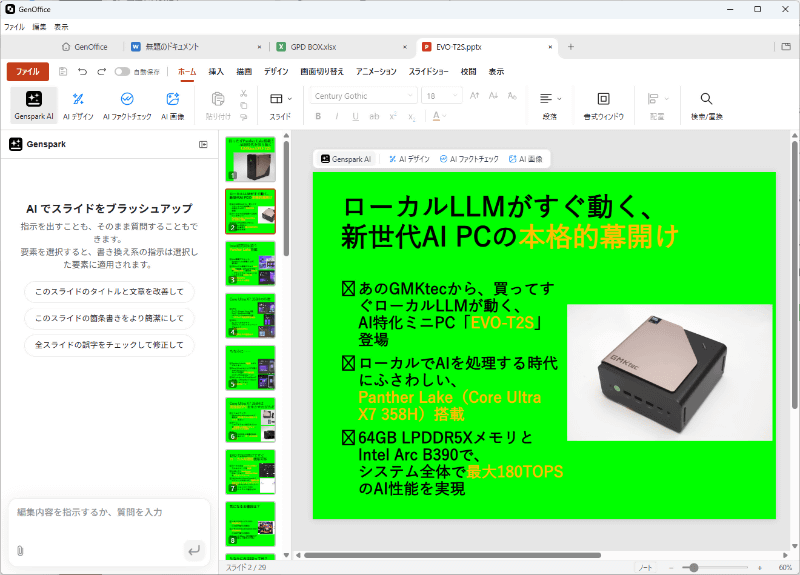The height and width of the screenshot is (575, 800).
Task: Switch to the スライドショー ribbon tab
Action: click(428, 71)
